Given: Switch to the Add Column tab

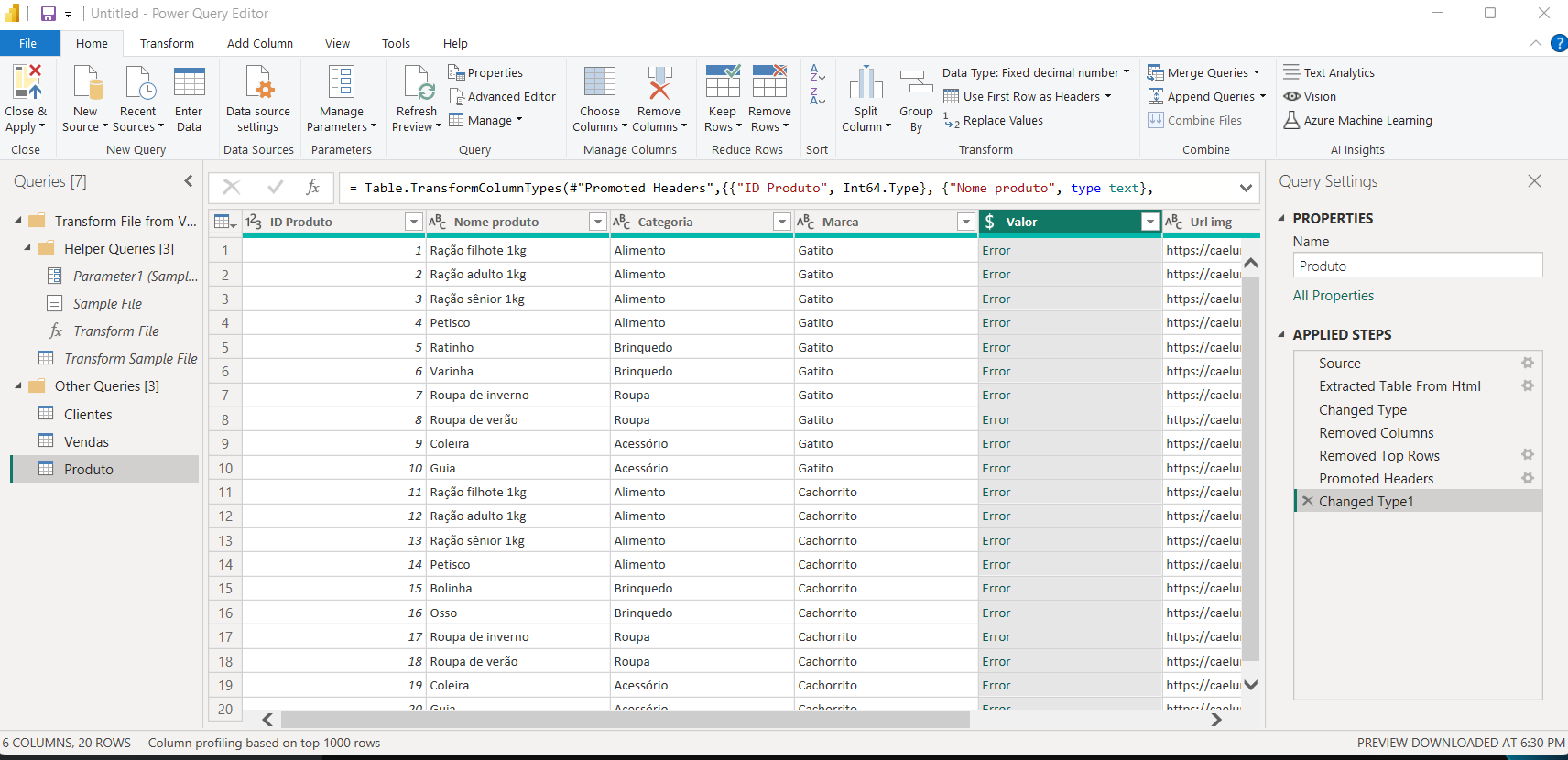Looking at the screenshot, I should click(260, 43).
